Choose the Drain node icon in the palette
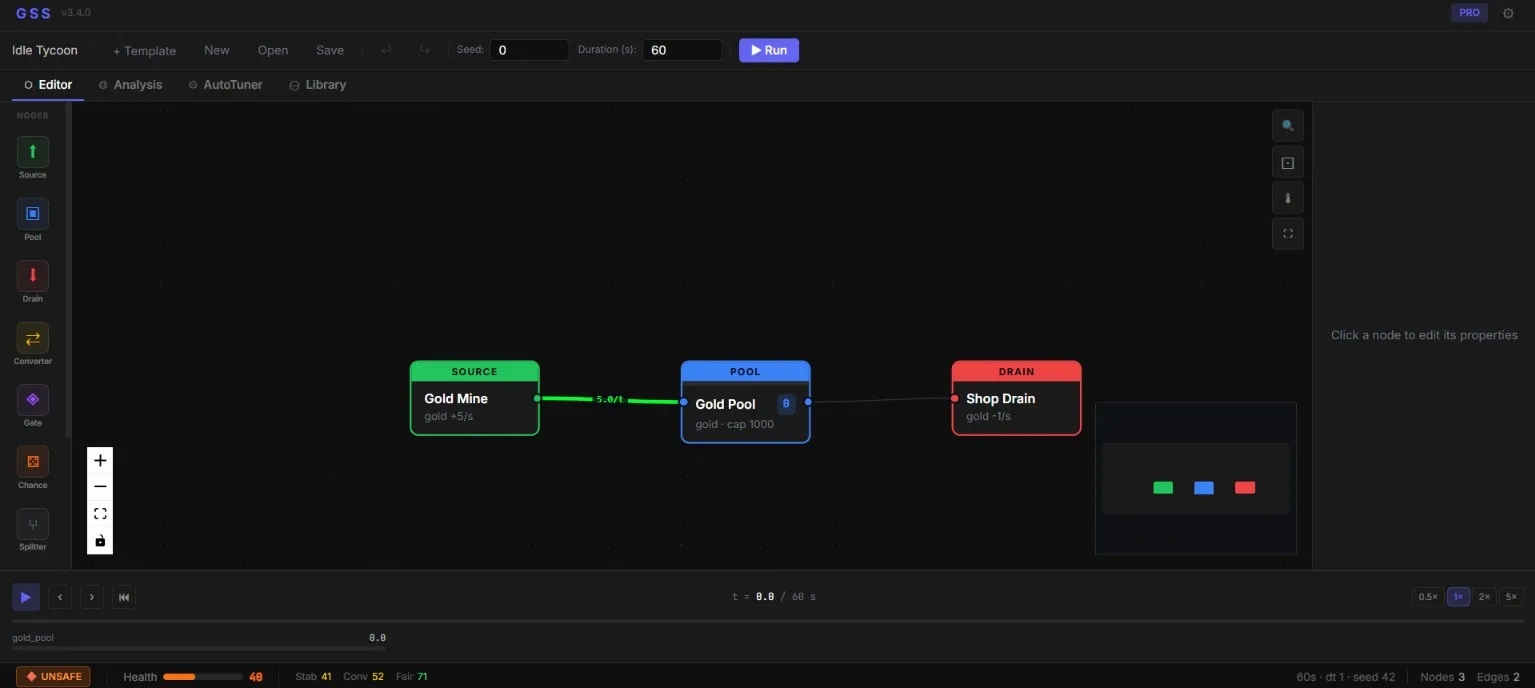Viewport: 1535px width, 688px height. pyautogui.click(x=33, y=276)
